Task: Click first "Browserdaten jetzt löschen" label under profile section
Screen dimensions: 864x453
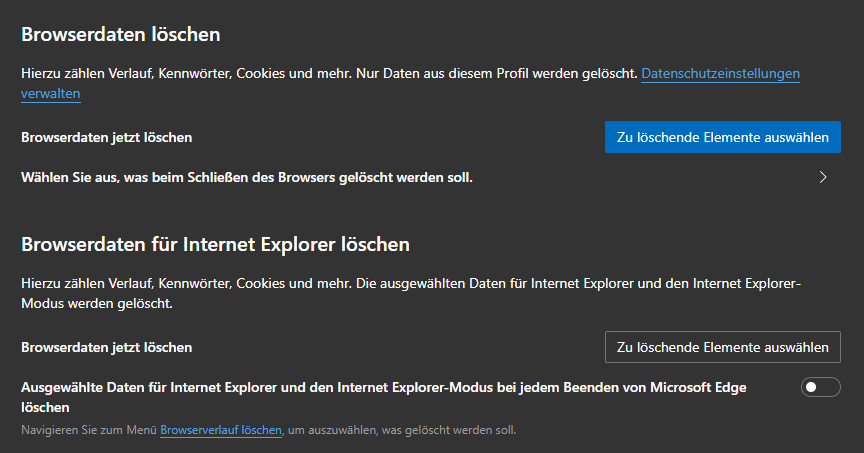Action: 106,137
